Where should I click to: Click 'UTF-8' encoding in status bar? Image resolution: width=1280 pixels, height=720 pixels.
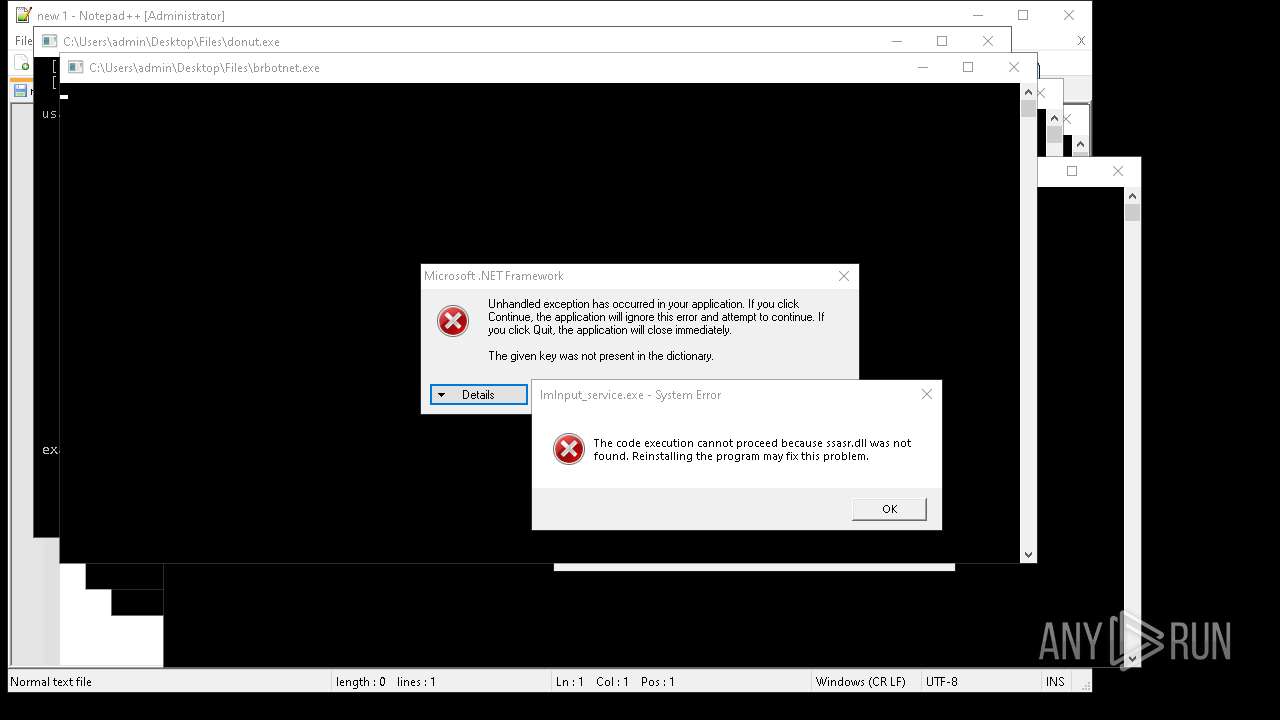(x=942, y=682)
